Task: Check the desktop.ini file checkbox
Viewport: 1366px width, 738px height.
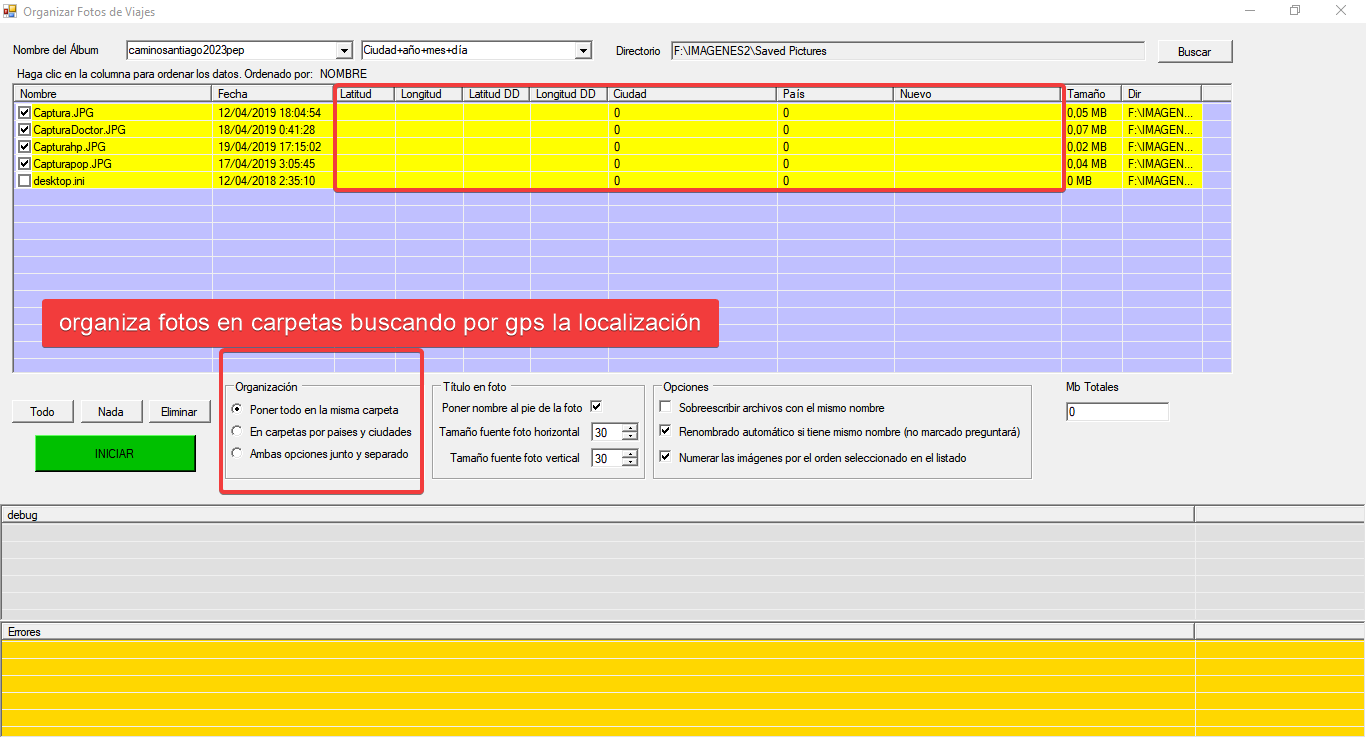Action: click(x=25, y=181)
